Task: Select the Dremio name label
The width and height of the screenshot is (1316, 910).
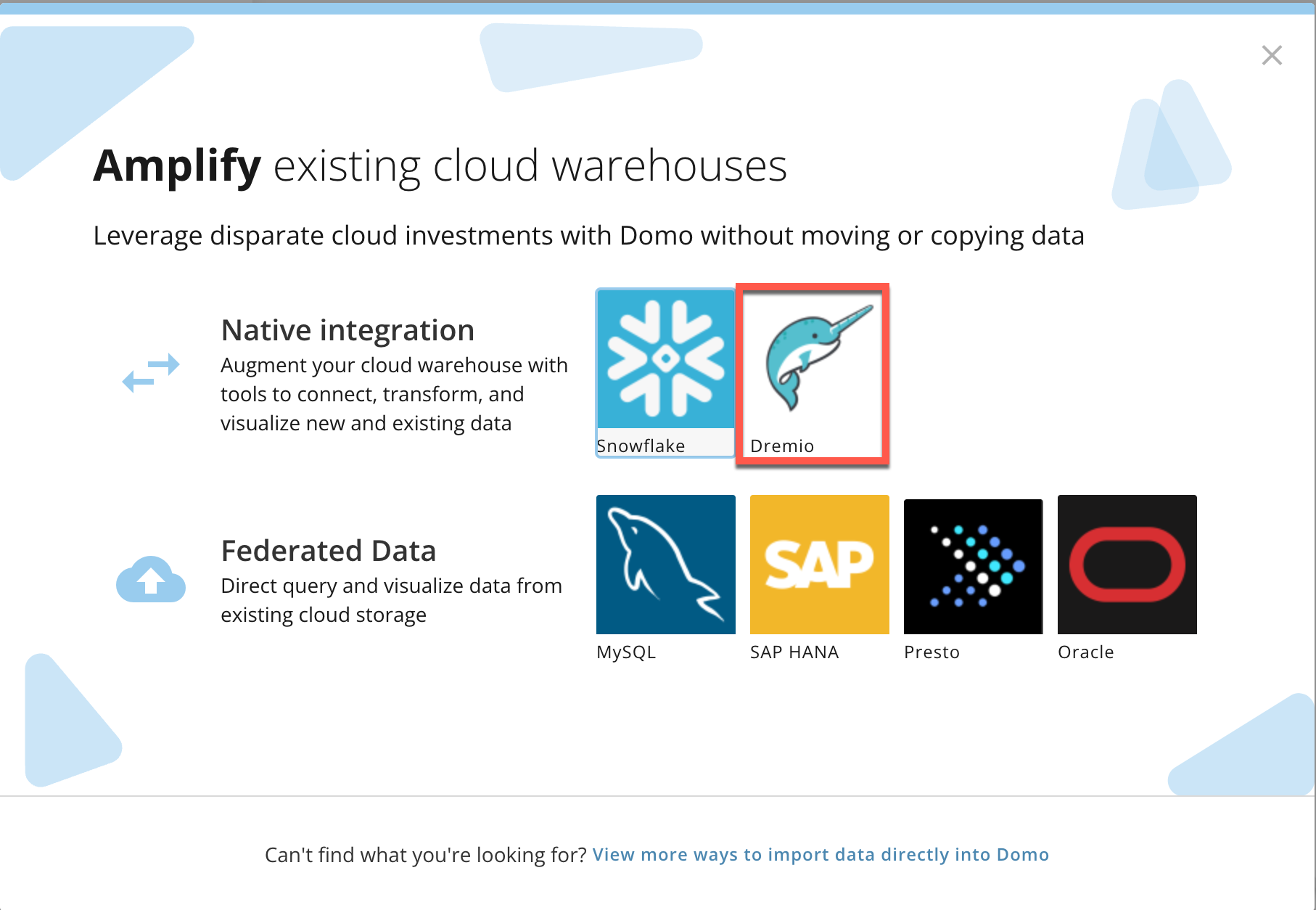Action: (x=781, y=446)
